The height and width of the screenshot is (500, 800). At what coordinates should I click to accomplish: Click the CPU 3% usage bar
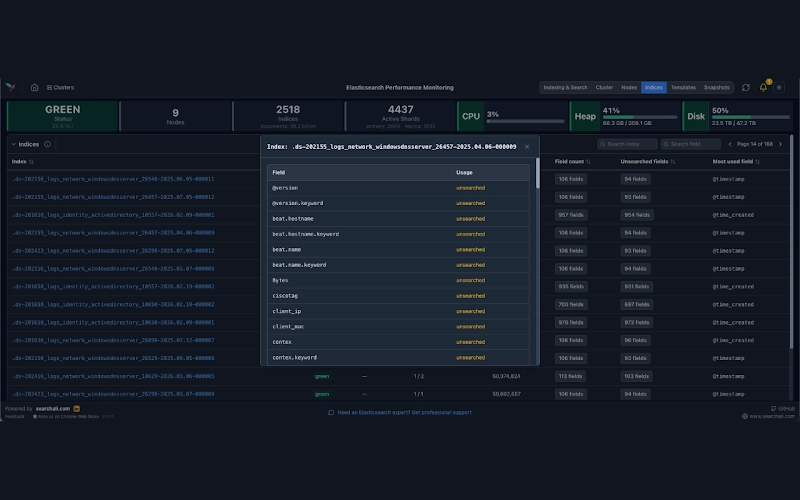pyautogui.click(x=525, y=121)
